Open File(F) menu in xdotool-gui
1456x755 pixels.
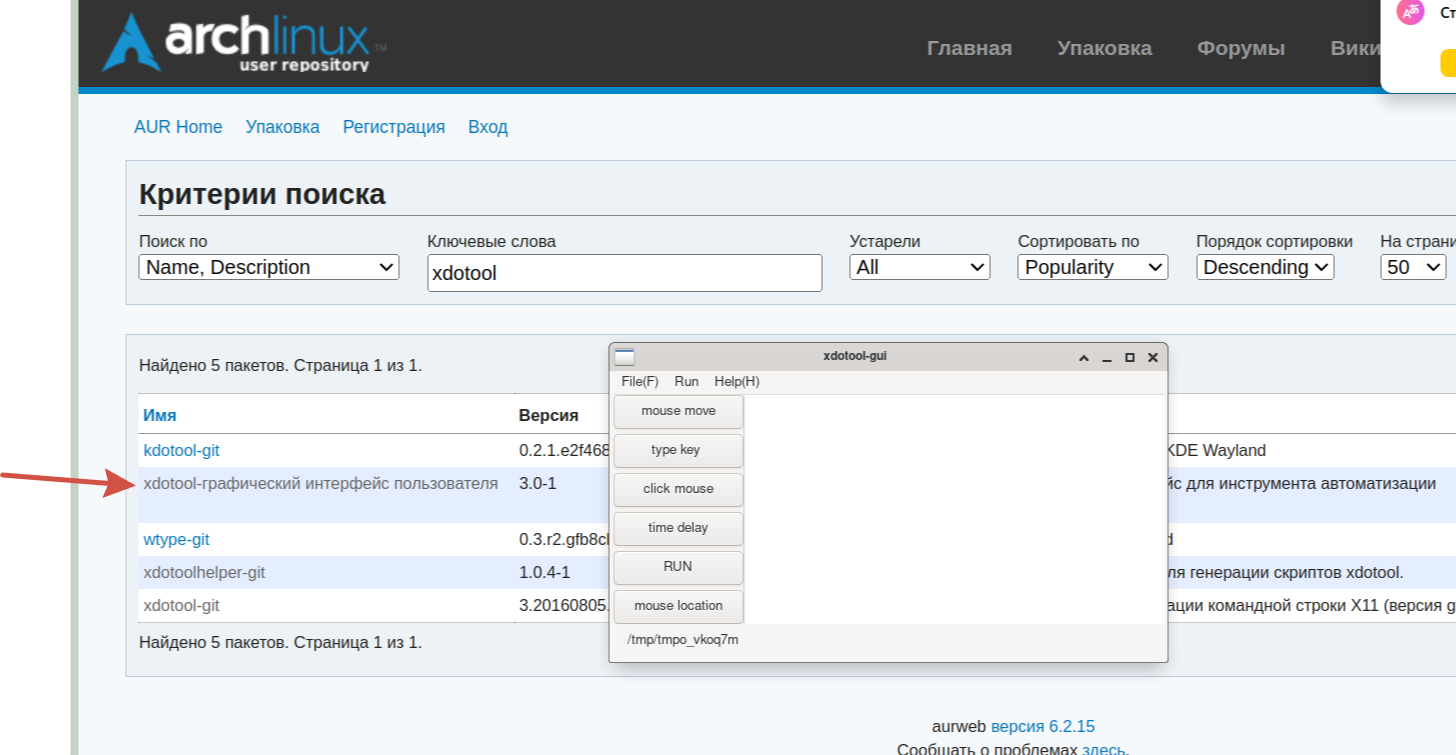(x=639, y=382)
